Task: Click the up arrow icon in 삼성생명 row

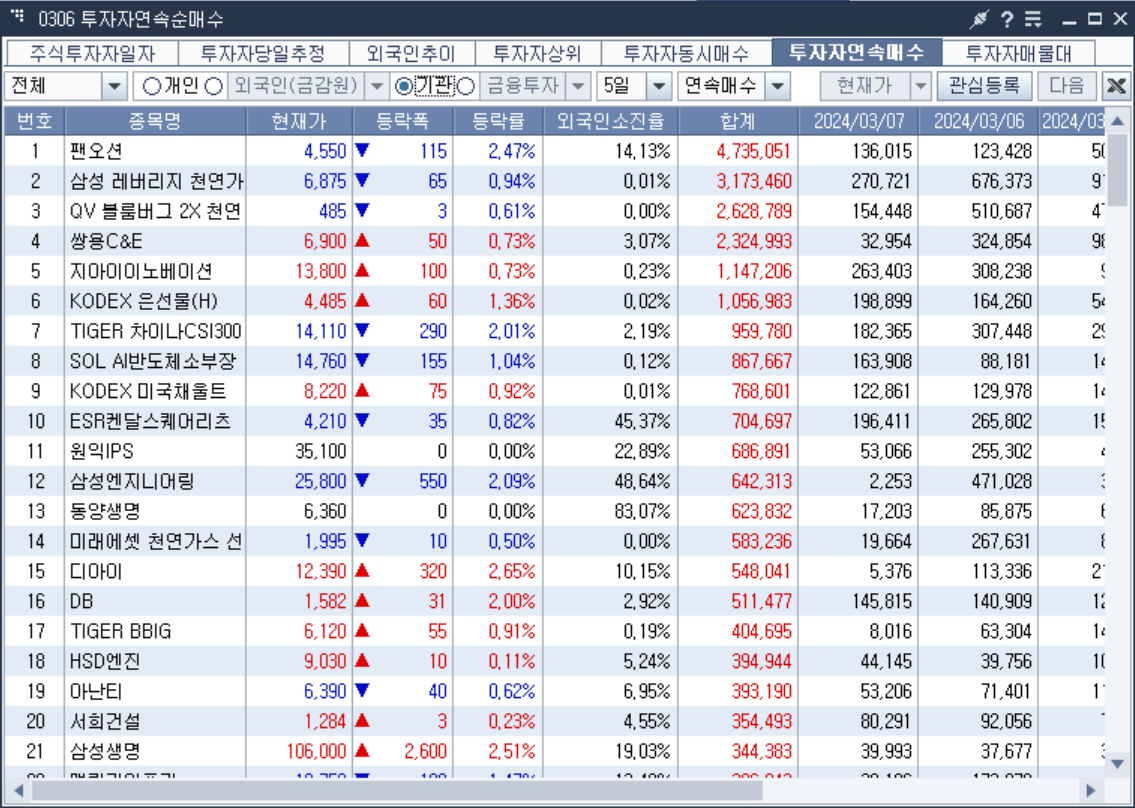Action: (363, 751)
